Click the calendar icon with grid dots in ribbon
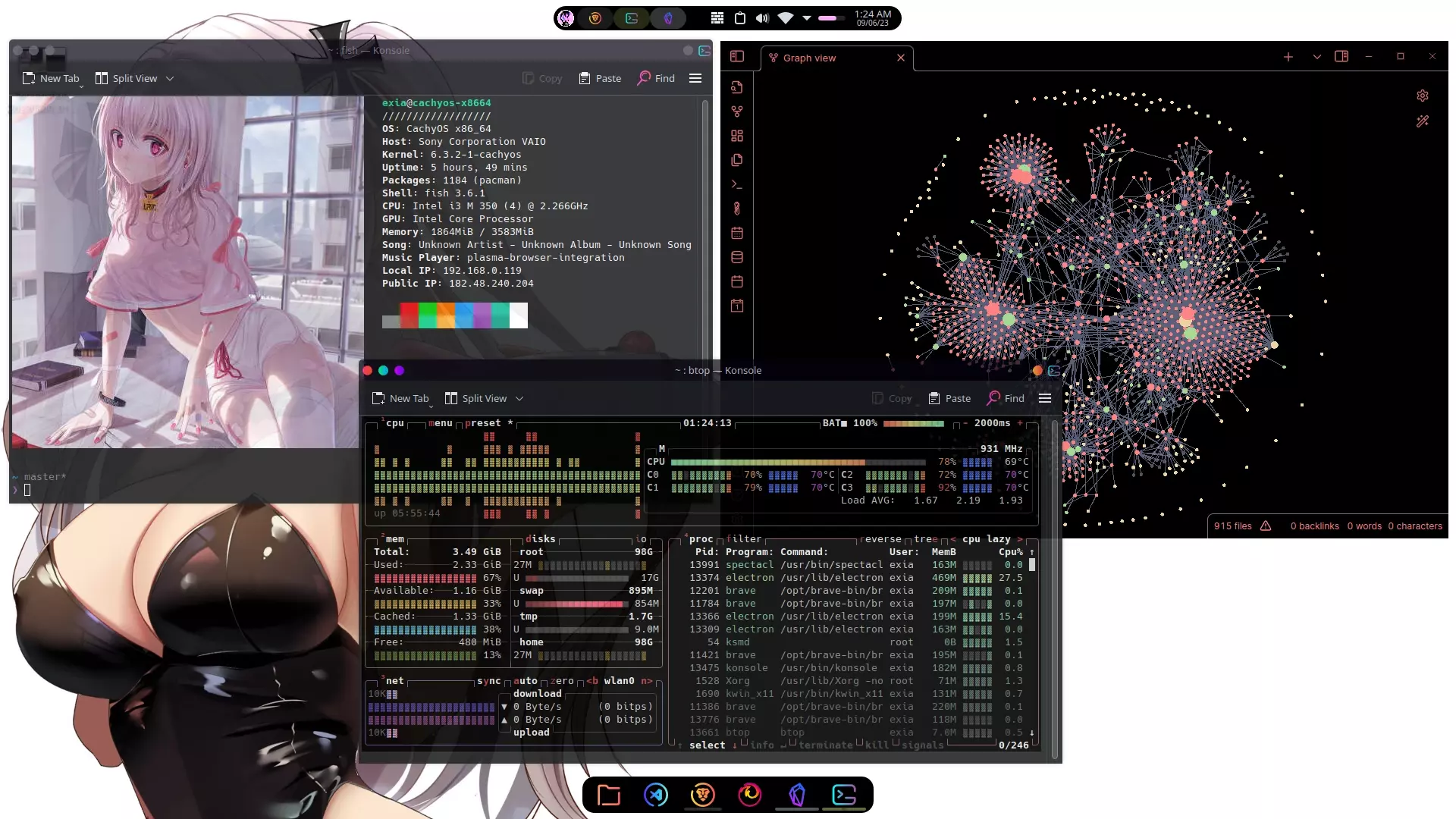Screen dimensions: 1456x819 pyautogui.click(x=736, y=233)
